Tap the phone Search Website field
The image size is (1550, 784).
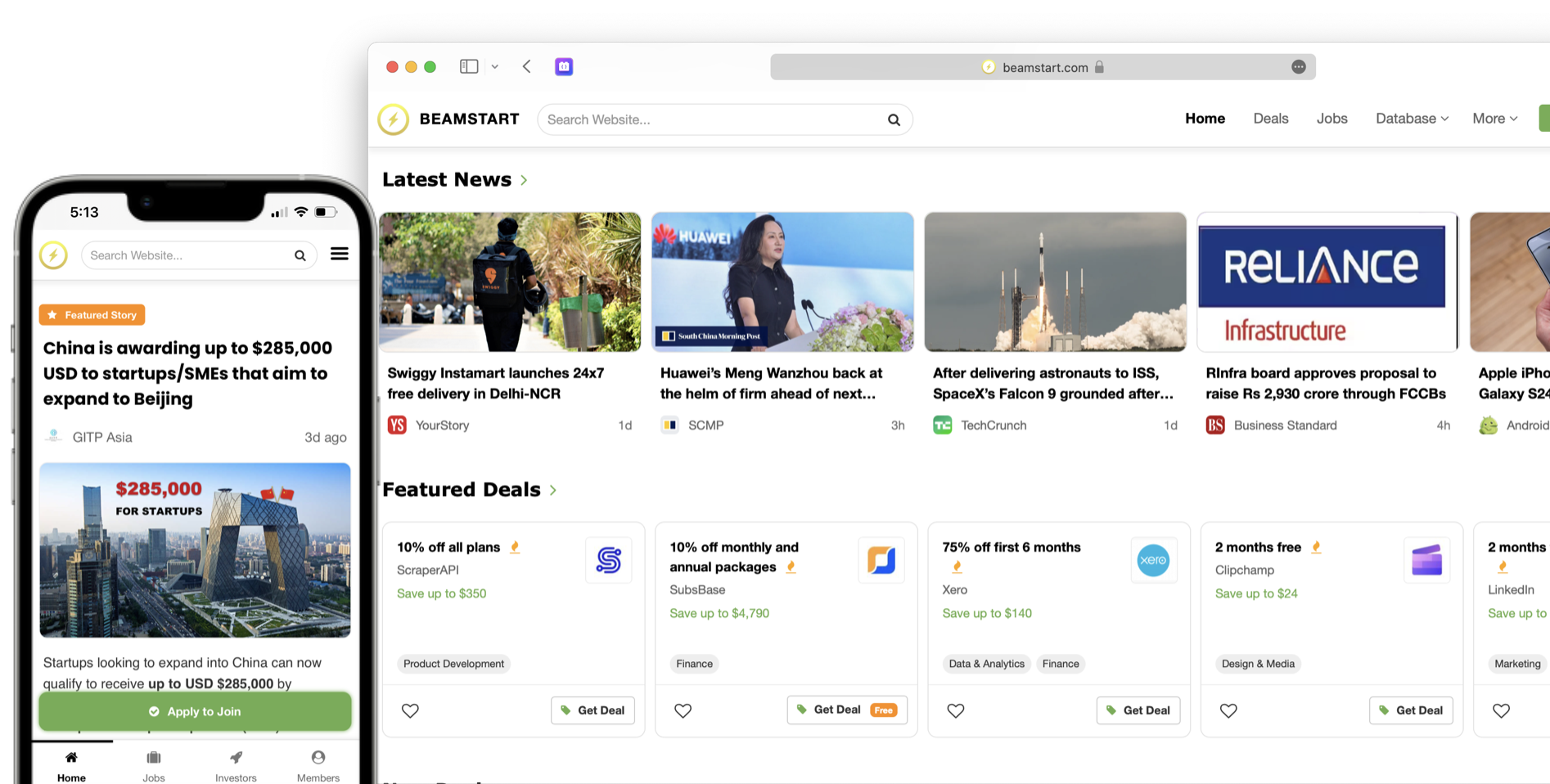(199, 255)
